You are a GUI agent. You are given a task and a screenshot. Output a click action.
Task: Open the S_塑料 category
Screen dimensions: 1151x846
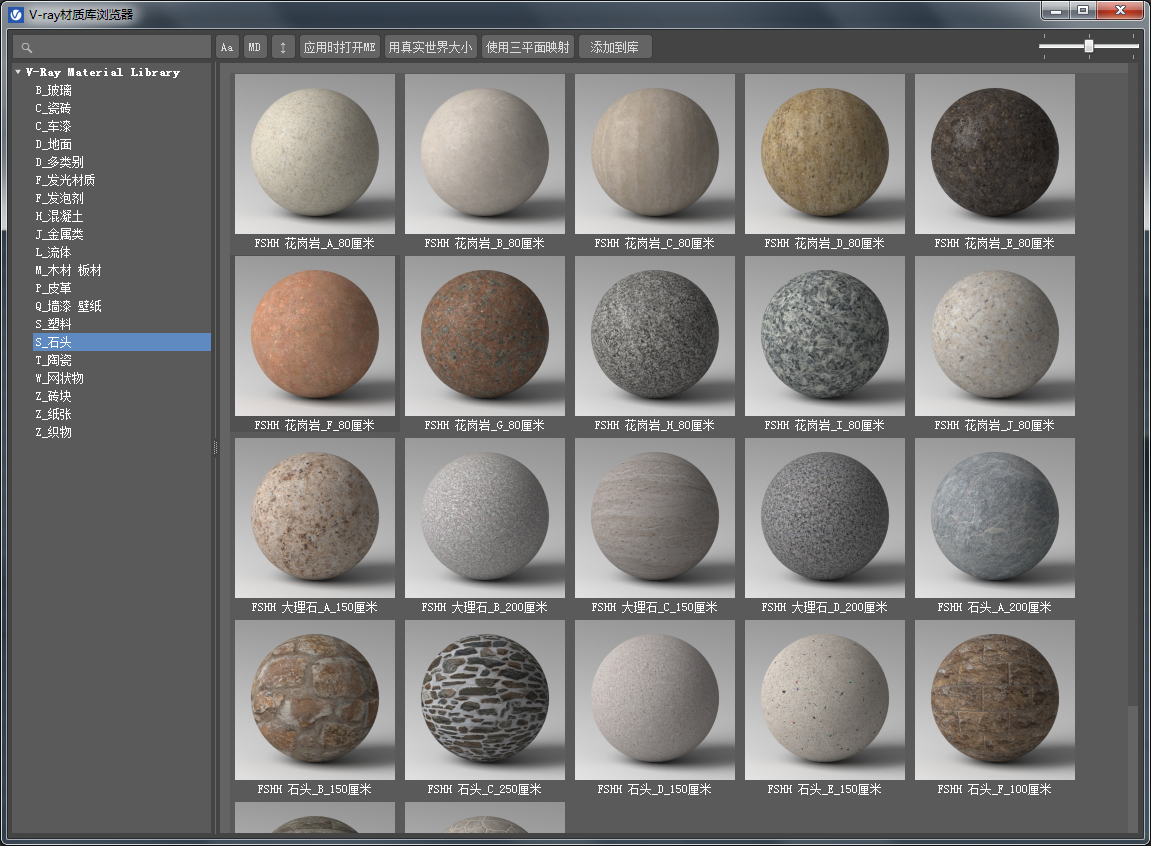53,324
